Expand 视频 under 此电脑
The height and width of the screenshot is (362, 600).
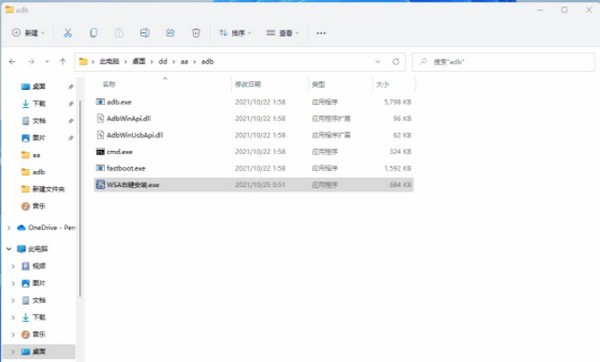tap(13, 266)
